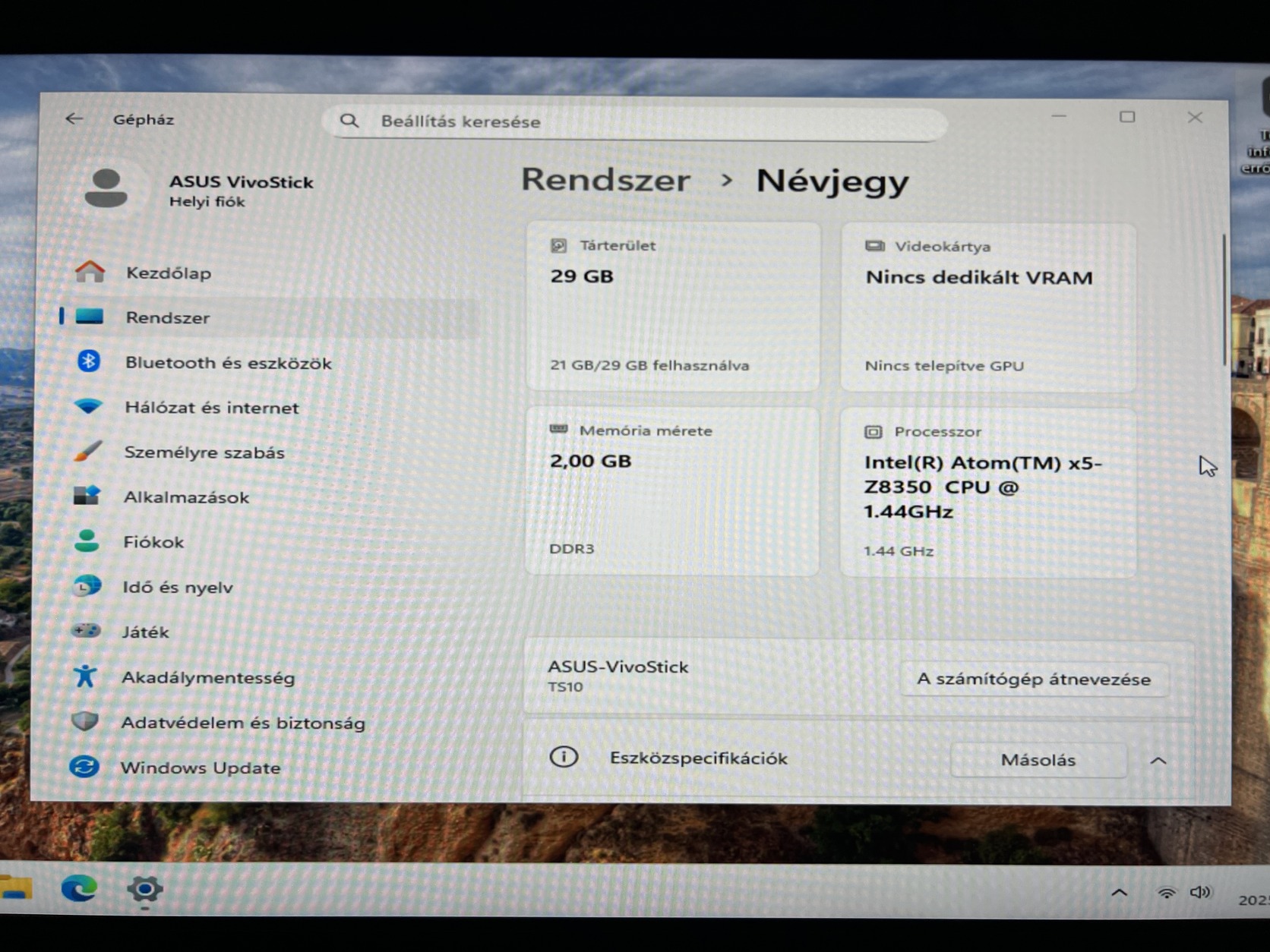Open the Memória mérete card
Viewport: 1270px width, 952px height.
coord(672,491)
